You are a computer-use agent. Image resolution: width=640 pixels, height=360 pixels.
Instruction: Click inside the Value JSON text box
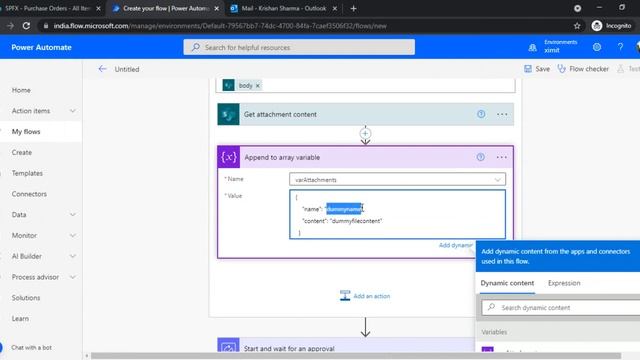[x=397, y=214]
